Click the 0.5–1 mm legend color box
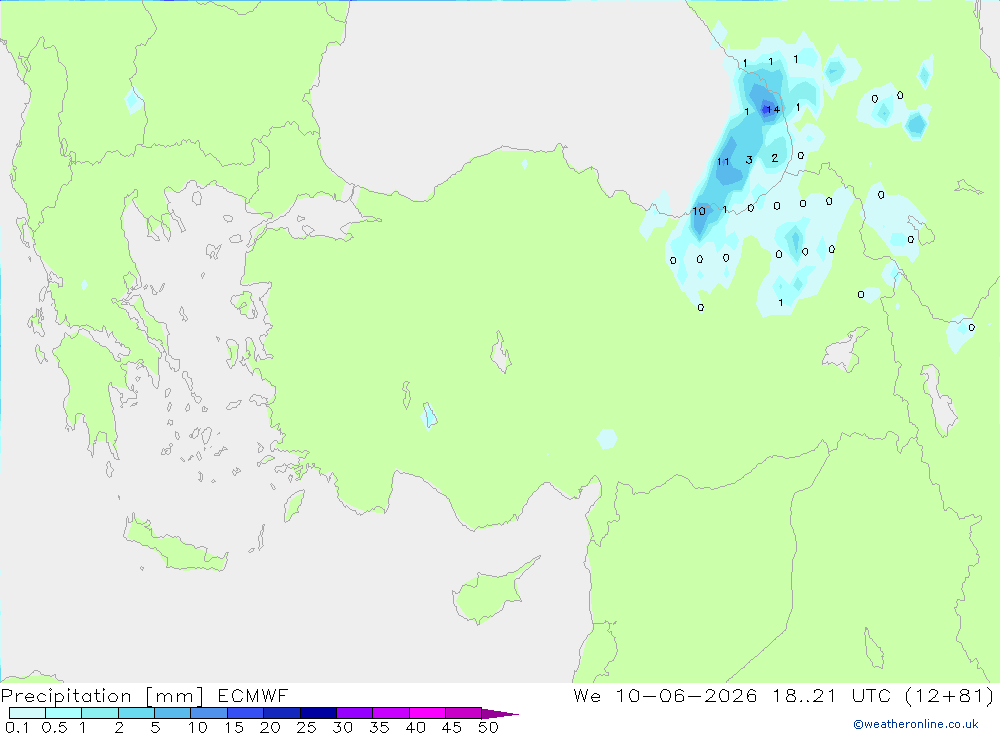This screenshot has width=1000, height=733. [63, 713]
